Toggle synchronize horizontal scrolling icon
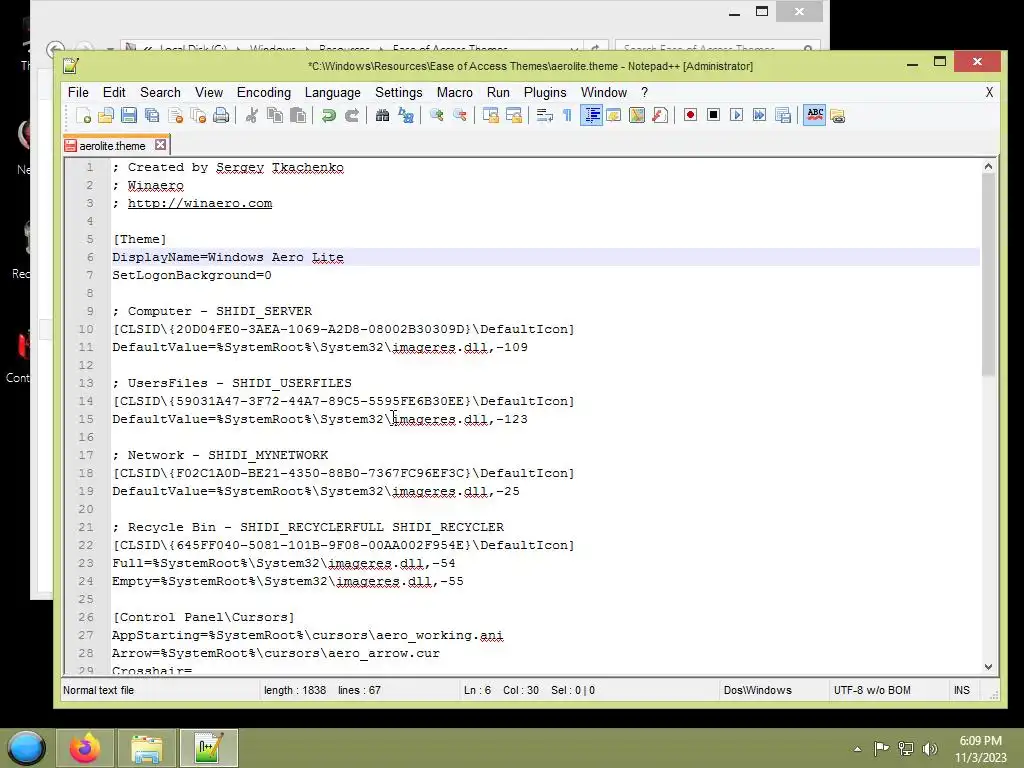The image size is (1024, 768). pos(514,116)
